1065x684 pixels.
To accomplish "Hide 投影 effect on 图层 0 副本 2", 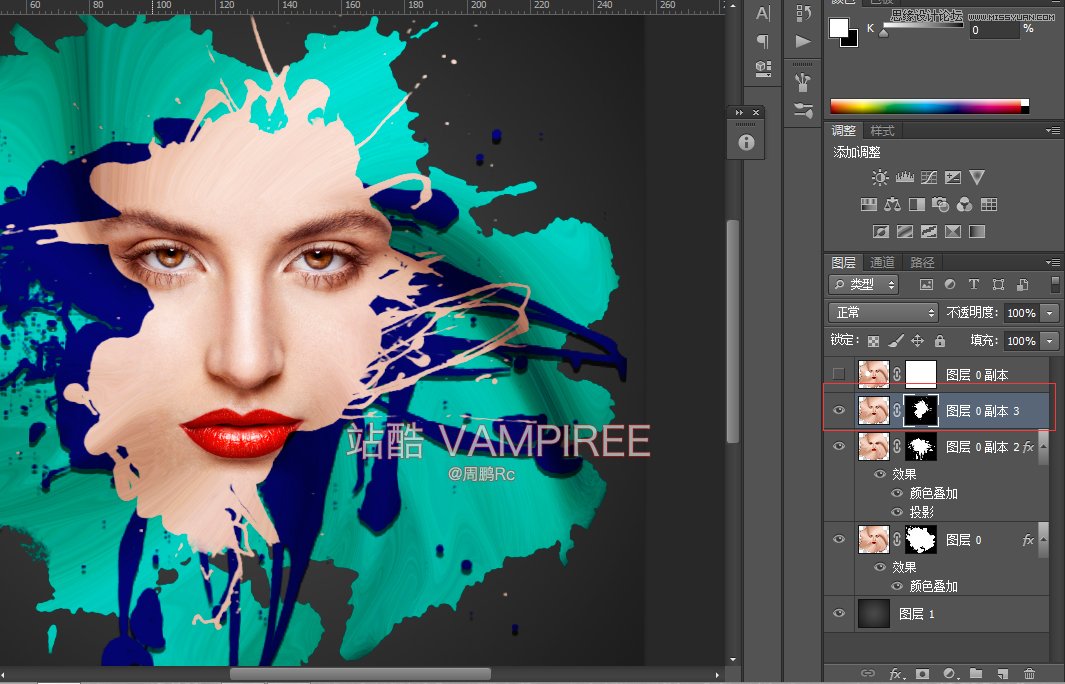I will pos(897,512).
